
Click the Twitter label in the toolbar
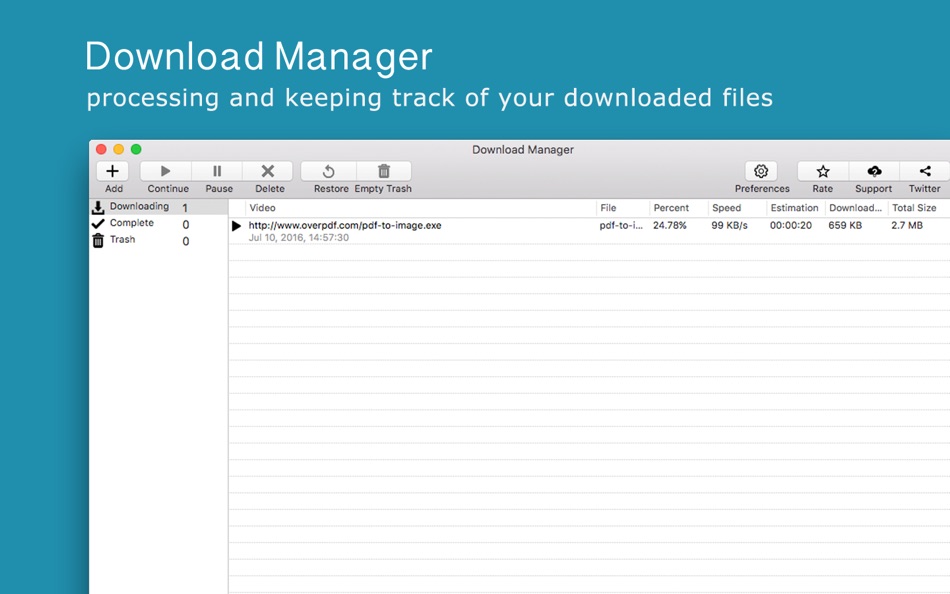tap(925, 189)
